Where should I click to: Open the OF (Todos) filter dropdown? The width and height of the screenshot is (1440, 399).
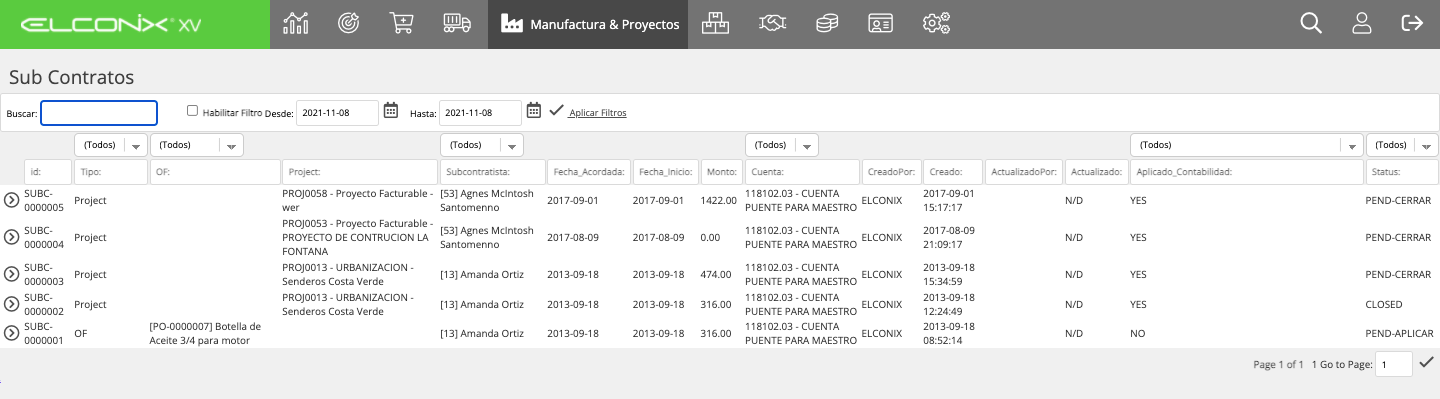(x=197, y=146)
